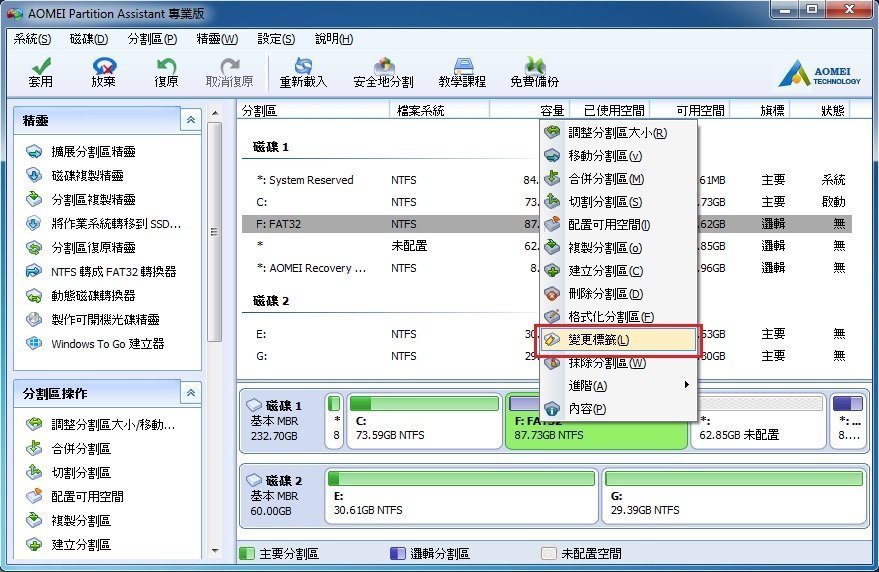Choose 建立分割區(C) from the context menu
This screenshot has width=879, height=572.
coord(618,271)
